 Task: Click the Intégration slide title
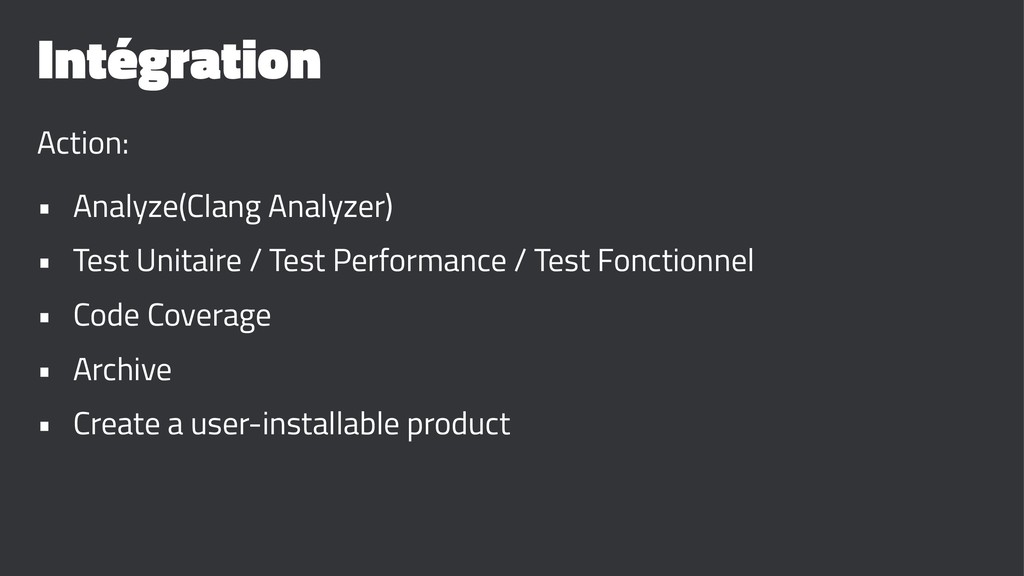(178, 63)
